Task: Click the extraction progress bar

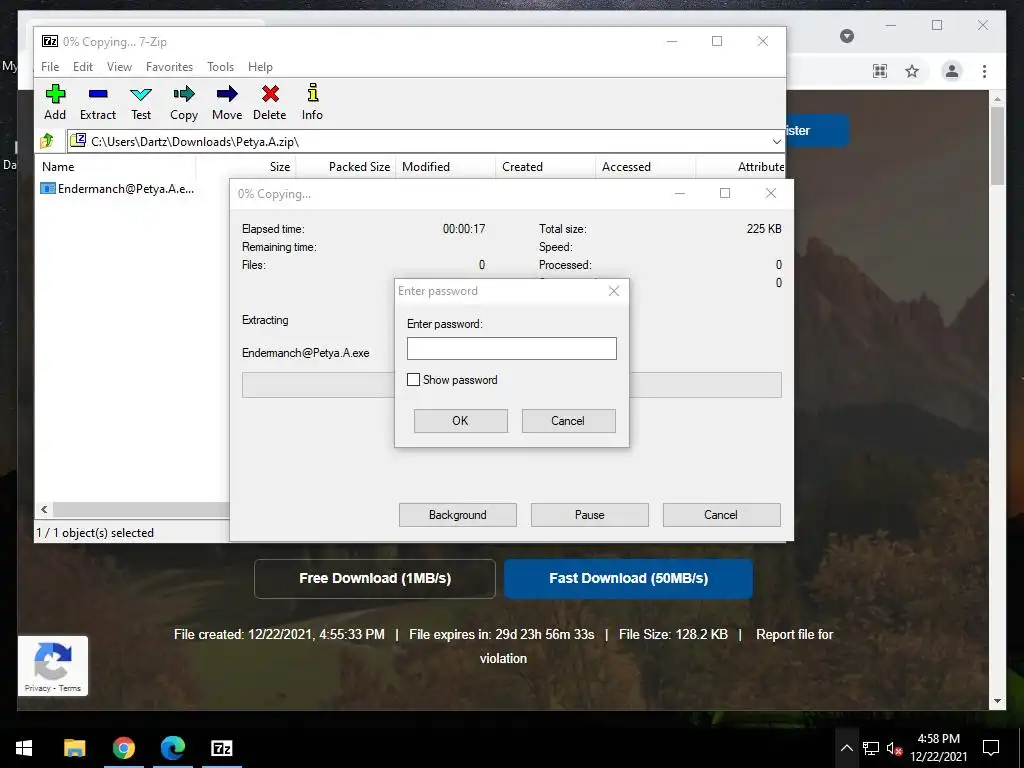Action: pos(511,385)
